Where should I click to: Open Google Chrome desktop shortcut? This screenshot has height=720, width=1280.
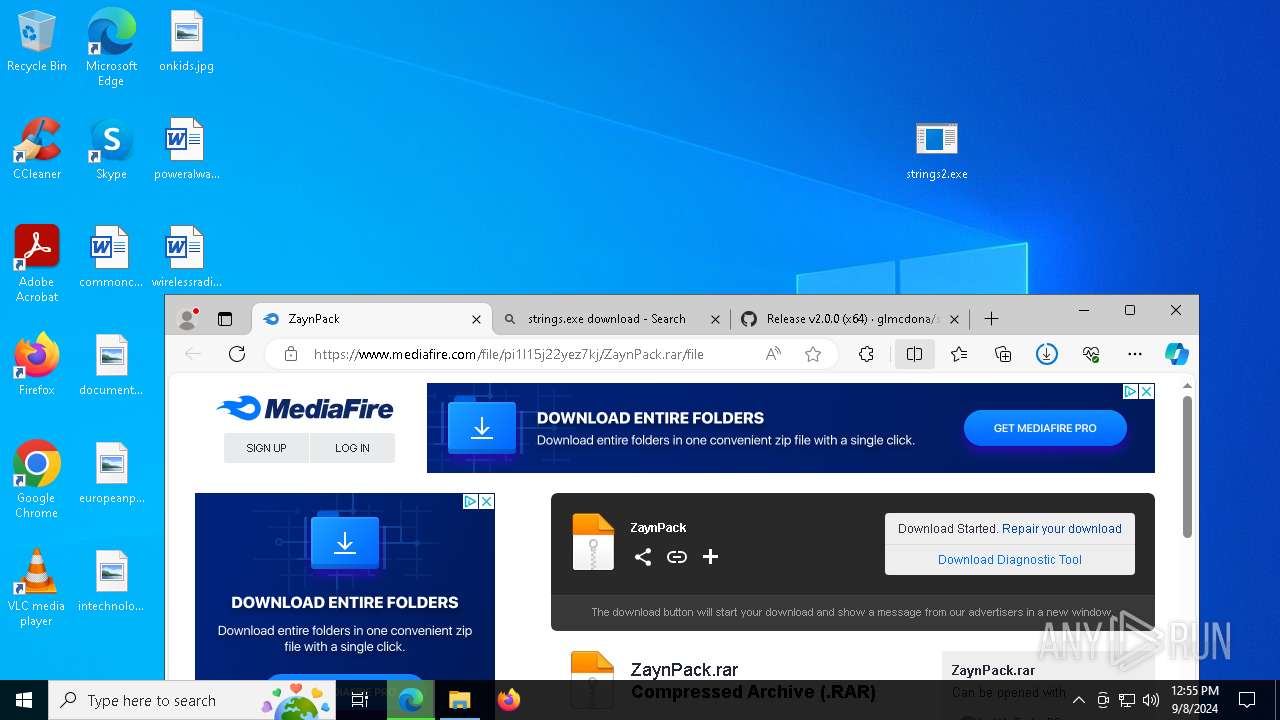(37, 480)
